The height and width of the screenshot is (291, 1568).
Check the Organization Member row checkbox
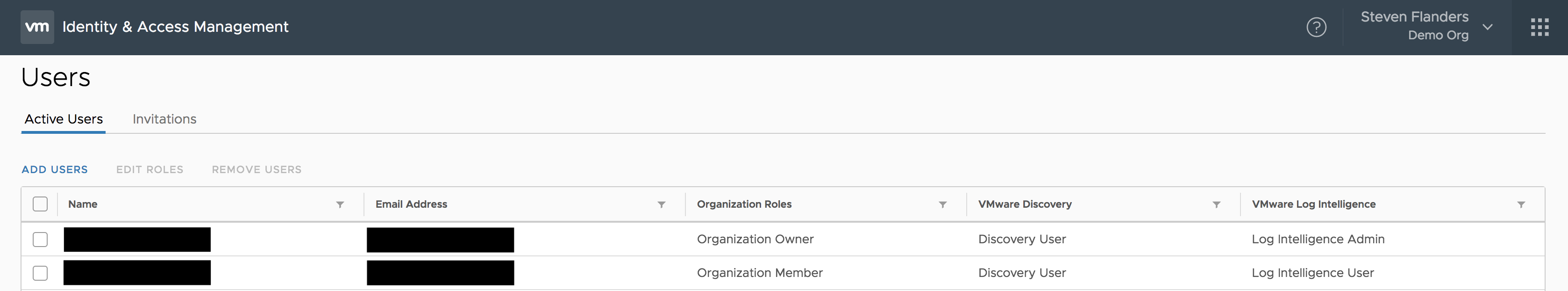pyautogui.click(x=40, y=273)
